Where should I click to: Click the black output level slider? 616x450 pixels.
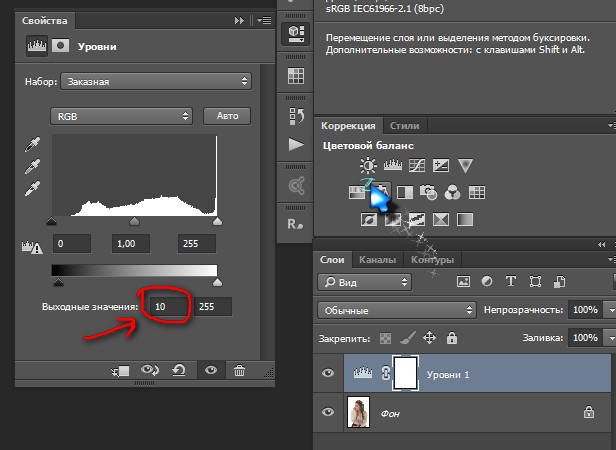coord(58,282)
